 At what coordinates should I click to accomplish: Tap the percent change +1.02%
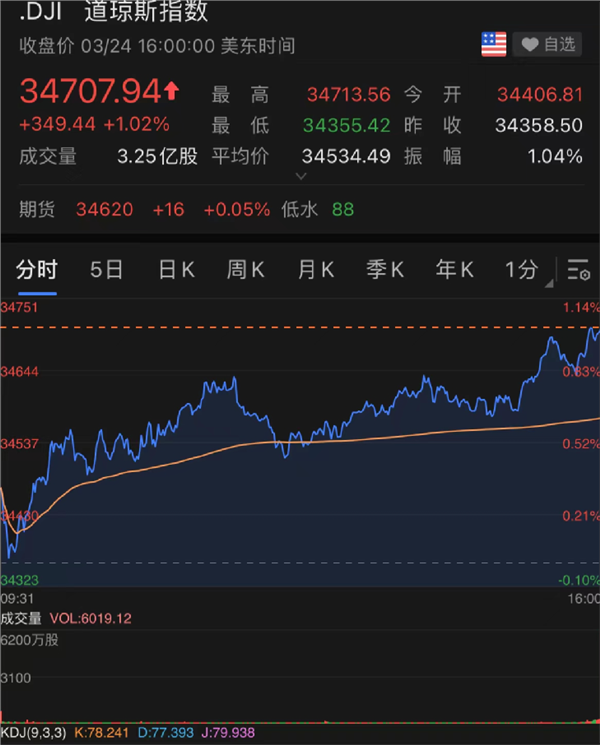click(136, 124)
